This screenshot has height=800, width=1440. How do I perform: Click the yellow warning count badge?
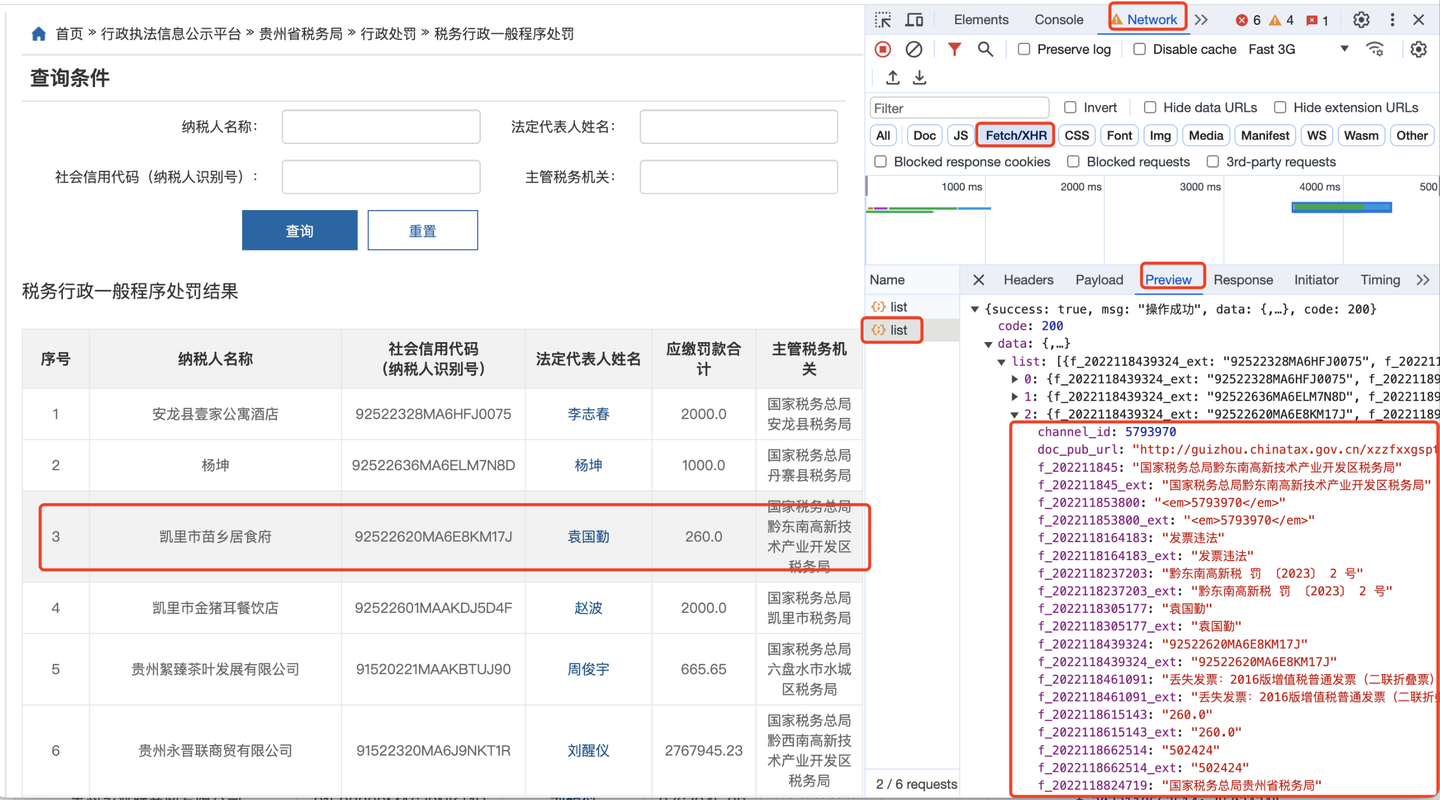[1281, 20]
